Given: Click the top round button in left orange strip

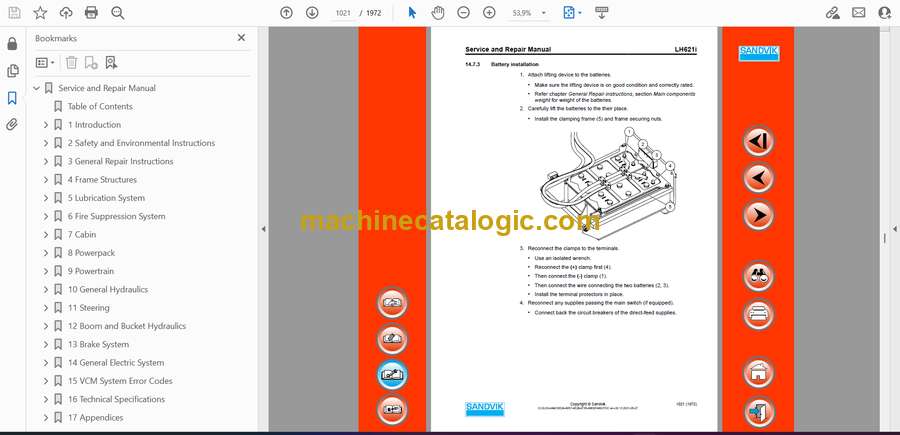Looking at the screenshot, I should click(x=392, y=303).
